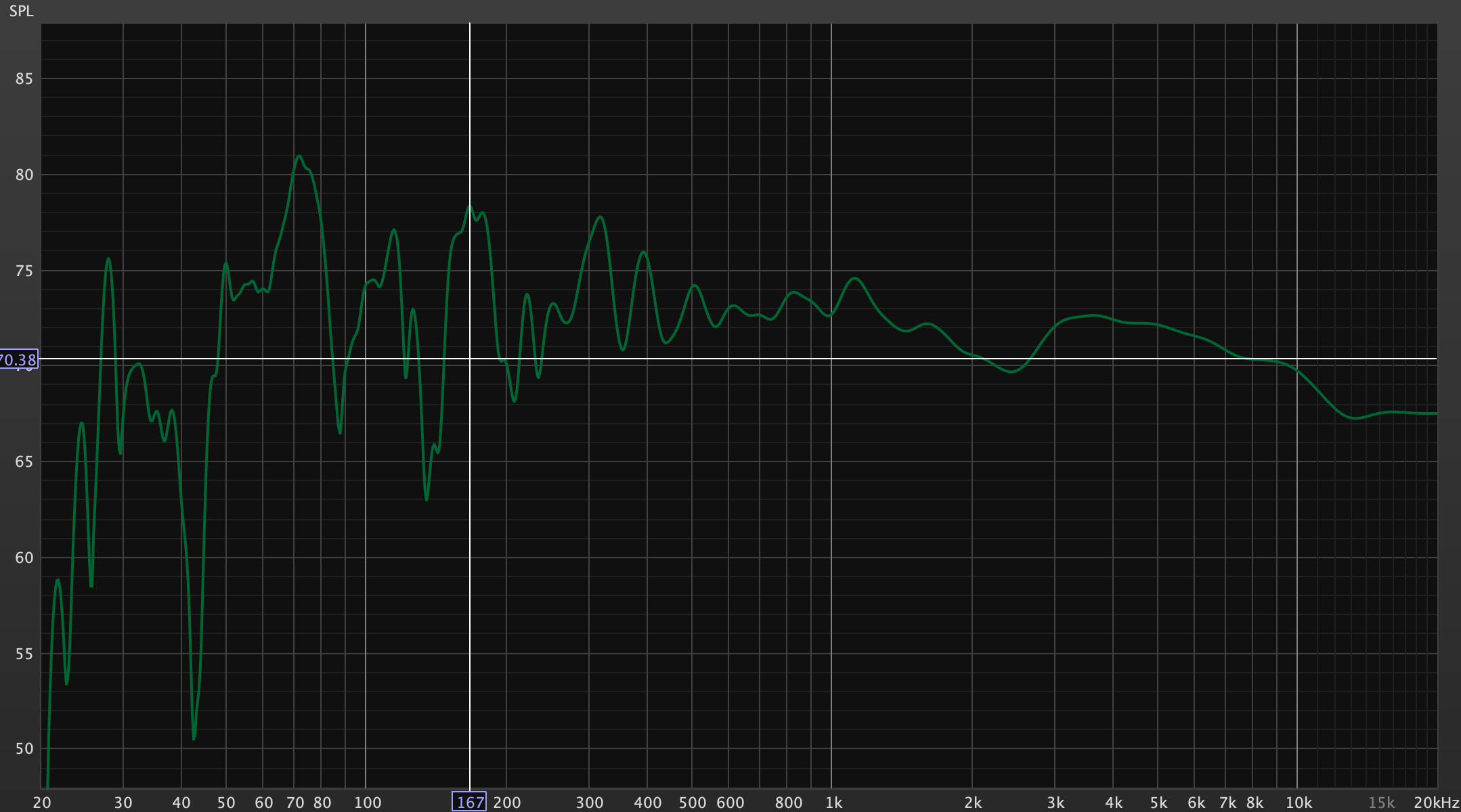Click where the vertical and horizontal cursor lines cross
The image size is (1461, 812).
point(470,359)
